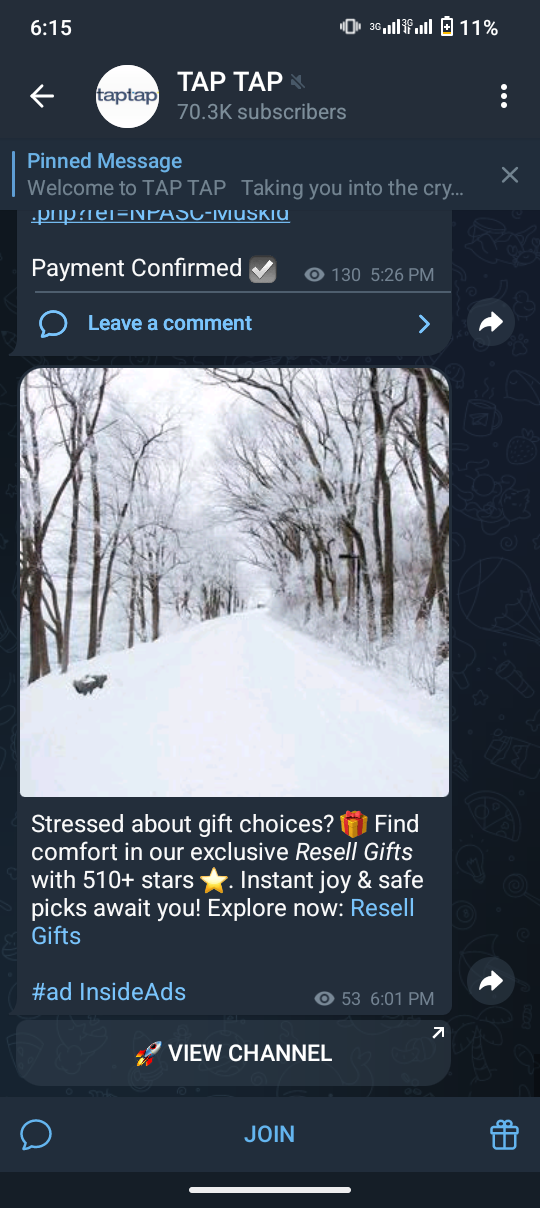Expand comments with the chevron arrow
This screenshot has height=1208, width=540.
coord(424,323)
